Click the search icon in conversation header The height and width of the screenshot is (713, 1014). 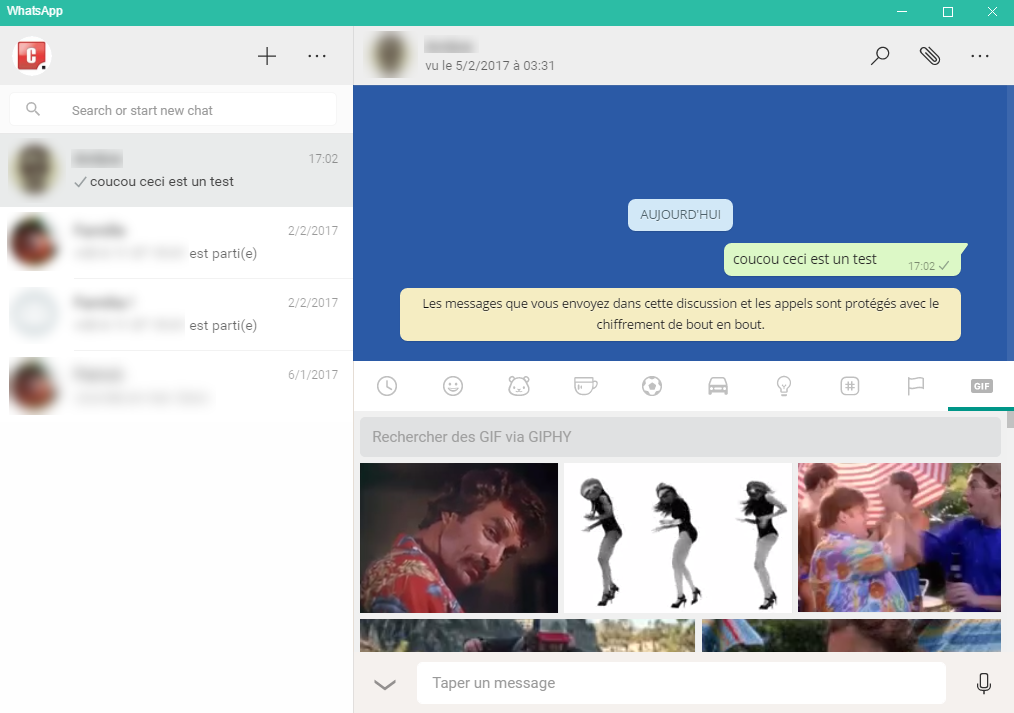tap(880, 56)
